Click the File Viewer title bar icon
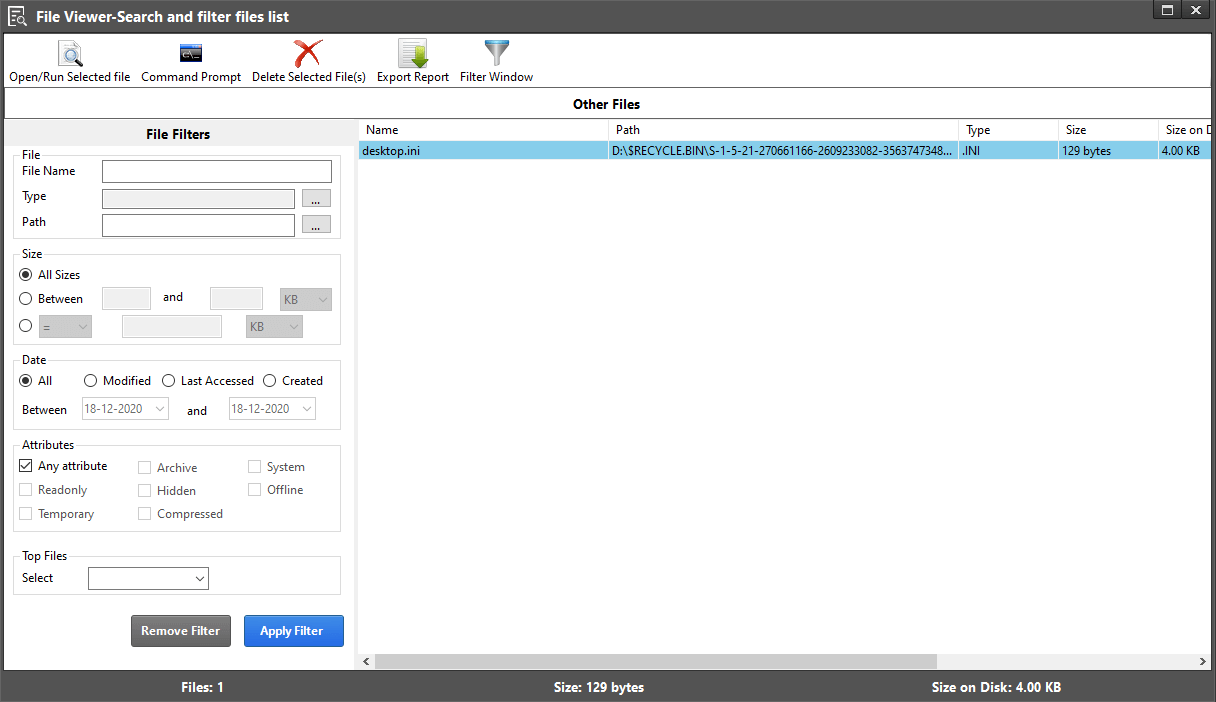The width and height of the screenshot is (1216, 702). point(17,16)
